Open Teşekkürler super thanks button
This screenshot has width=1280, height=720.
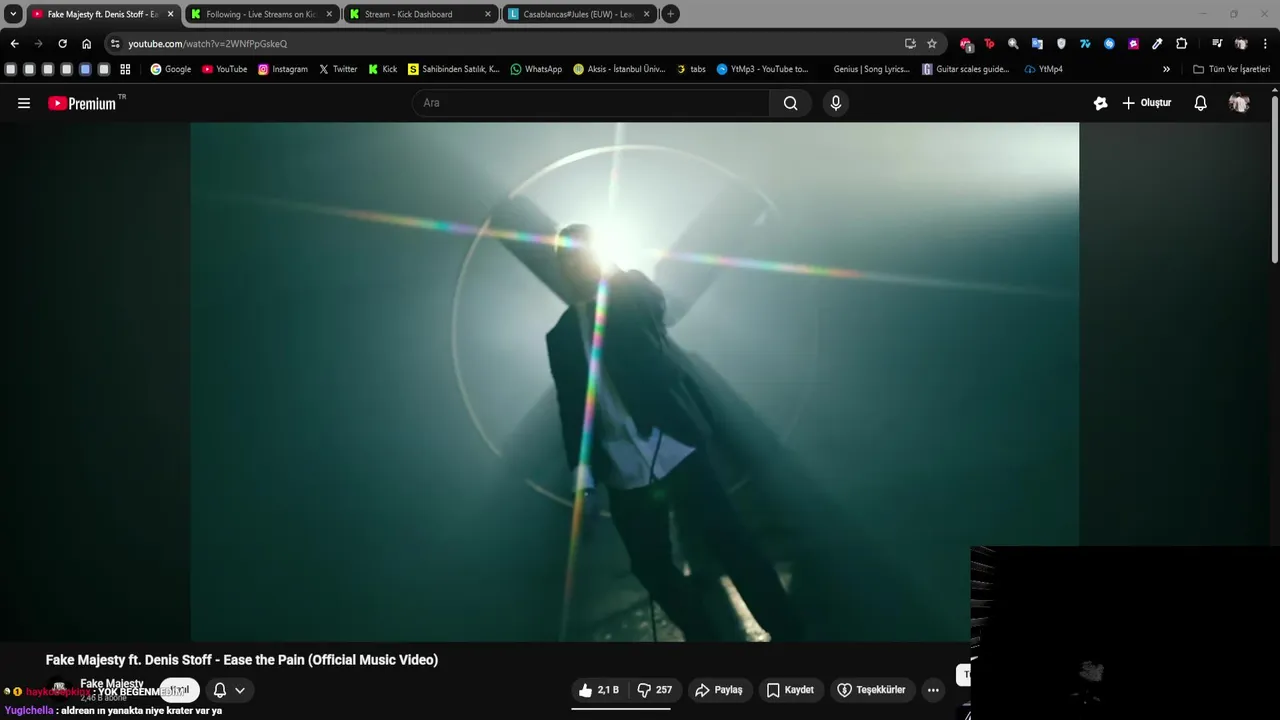[x=871, y=690]
